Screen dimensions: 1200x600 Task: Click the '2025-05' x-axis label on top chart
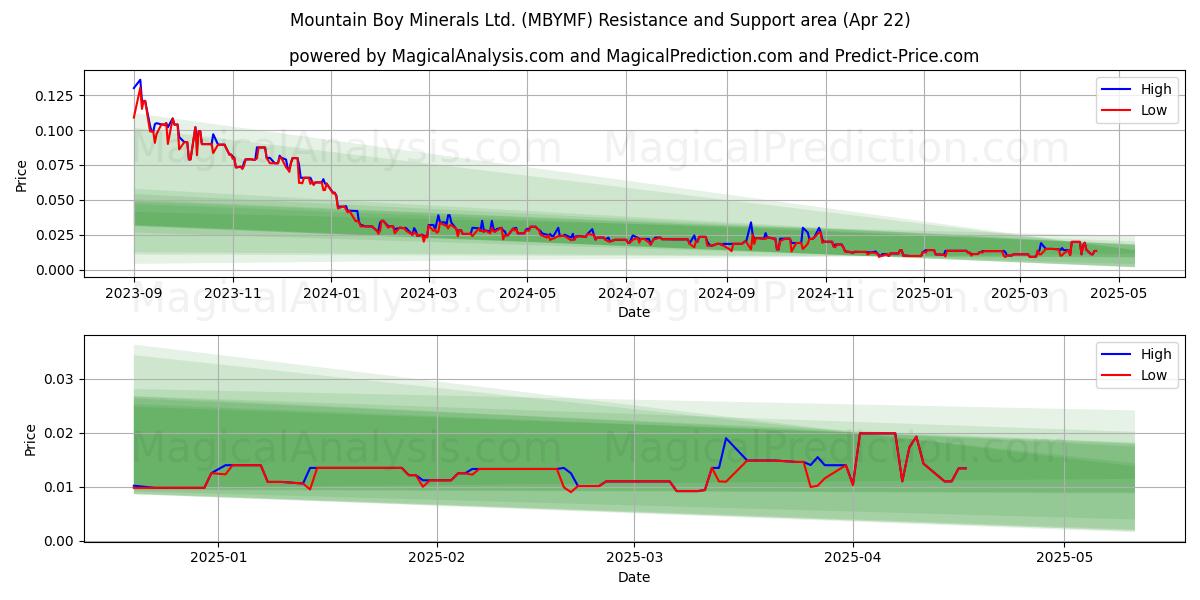coord(1118,293)
